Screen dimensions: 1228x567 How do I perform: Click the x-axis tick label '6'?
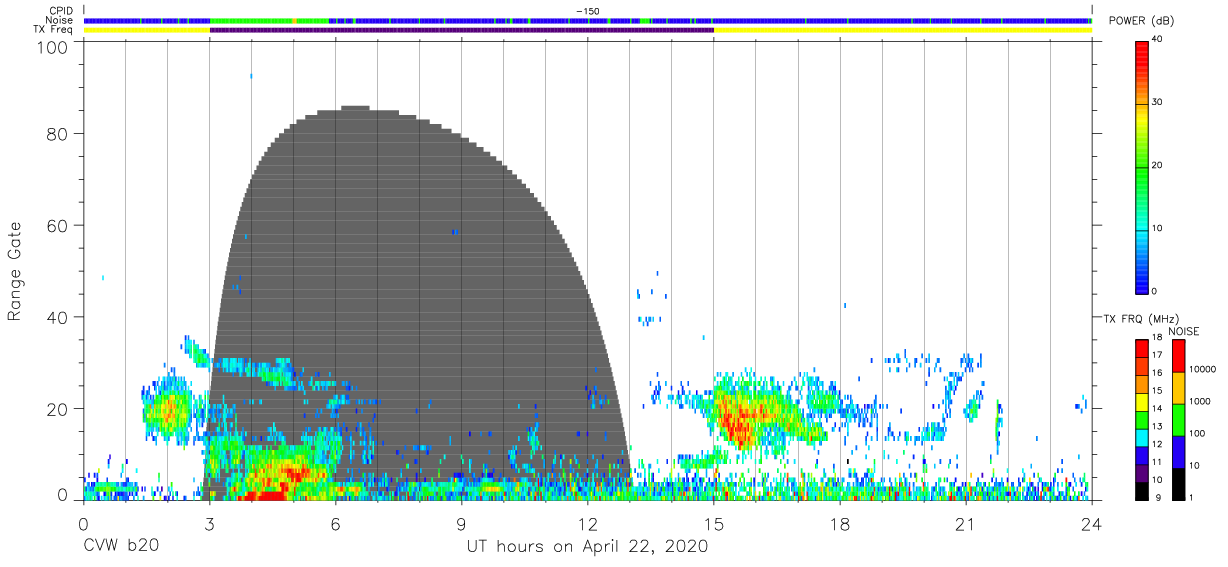pos(336,524)
